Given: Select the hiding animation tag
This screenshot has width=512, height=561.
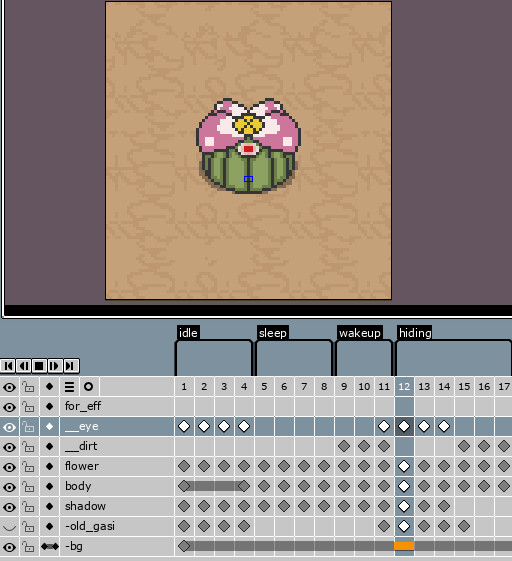Looking at the screenshot, I should click(x=415, y=333).
